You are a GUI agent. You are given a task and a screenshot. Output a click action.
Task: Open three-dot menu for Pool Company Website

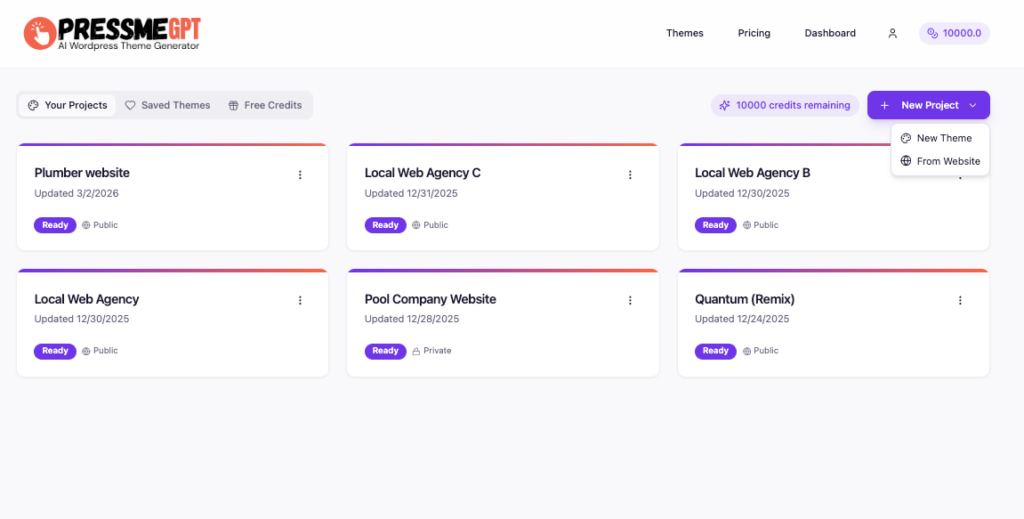coord(630,300)
